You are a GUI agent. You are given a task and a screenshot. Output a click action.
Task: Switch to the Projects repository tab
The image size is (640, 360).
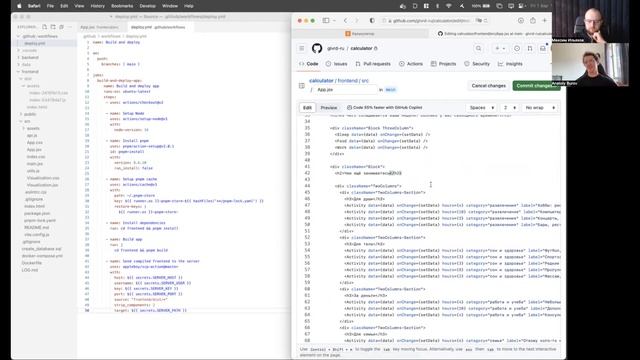(x=443, y=64)
